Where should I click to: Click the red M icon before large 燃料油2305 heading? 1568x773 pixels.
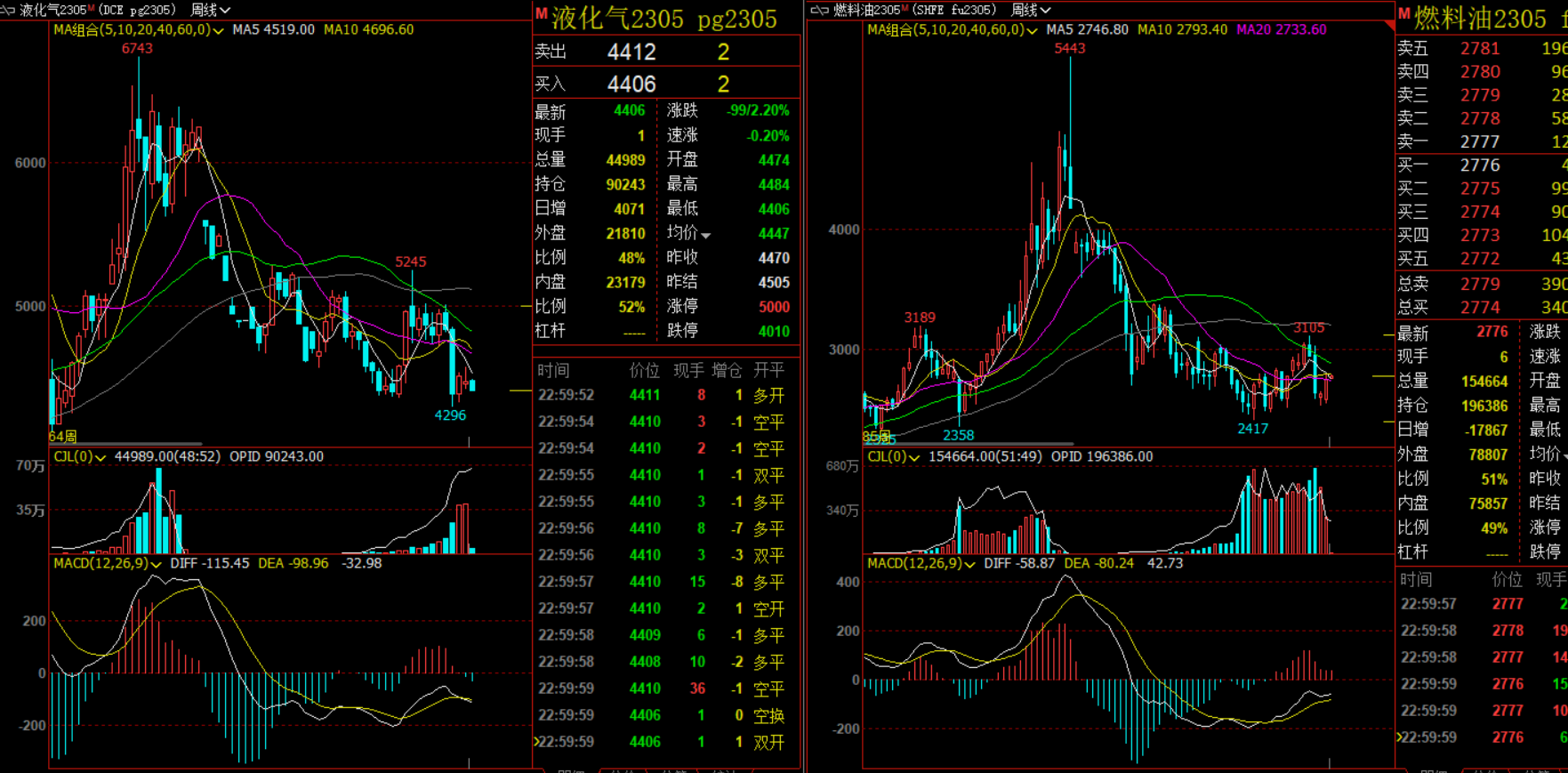[x=1404, y=14]
